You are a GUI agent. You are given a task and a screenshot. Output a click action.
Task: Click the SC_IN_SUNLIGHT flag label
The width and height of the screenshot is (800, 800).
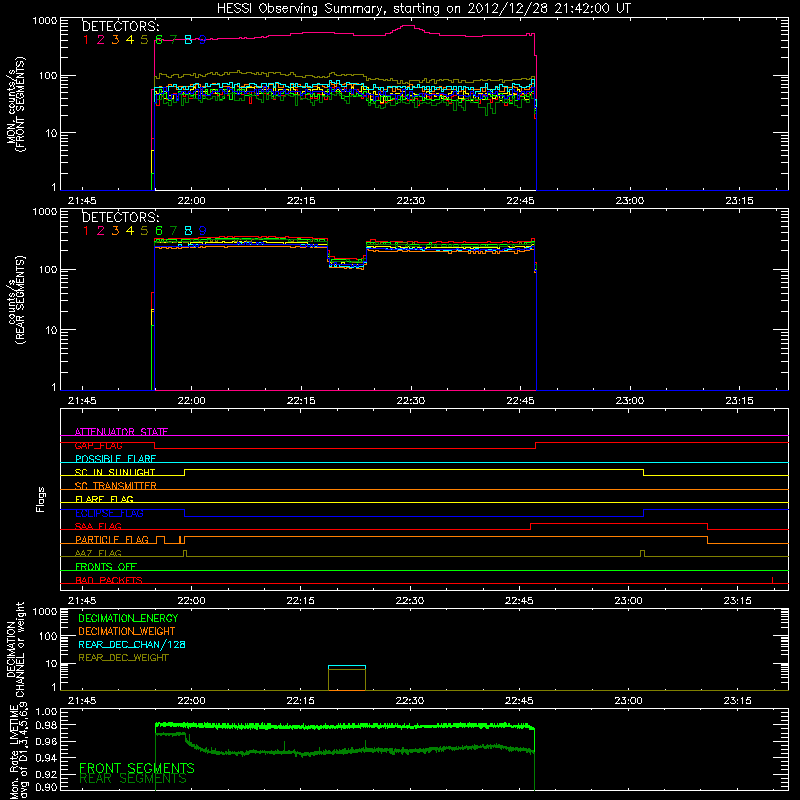tap(115, 472)
